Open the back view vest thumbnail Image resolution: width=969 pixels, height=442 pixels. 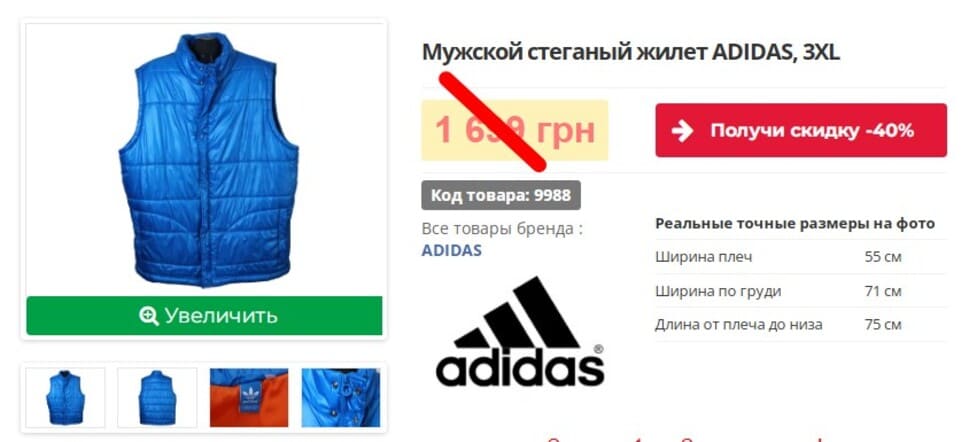(x=157, y=397)
